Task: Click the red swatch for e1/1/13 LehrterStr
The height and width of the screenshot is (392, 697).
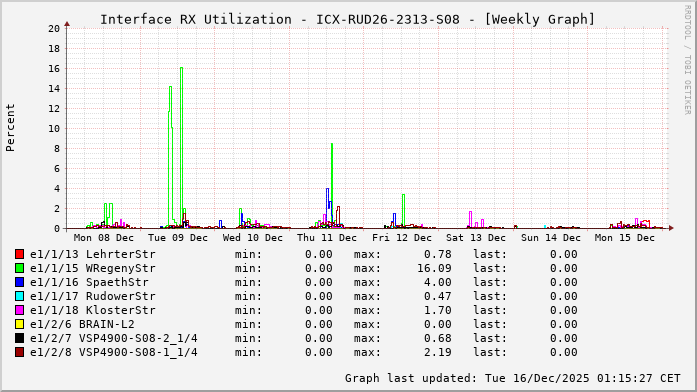Action: pyautogui.click(x=19, y=254)
